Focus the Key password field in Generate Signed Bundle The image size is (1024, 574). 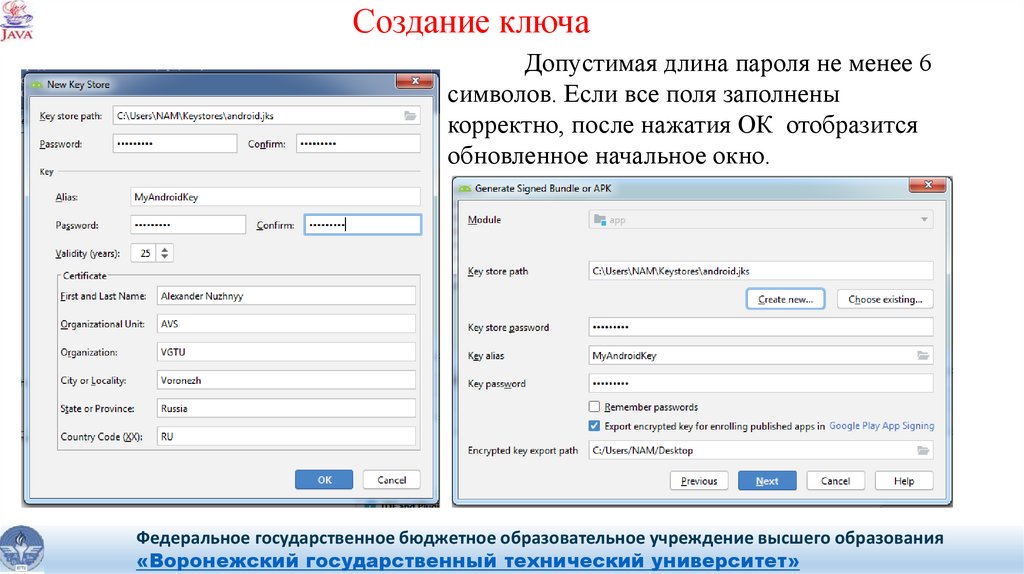pyautogui.click(x=761, y=383)
